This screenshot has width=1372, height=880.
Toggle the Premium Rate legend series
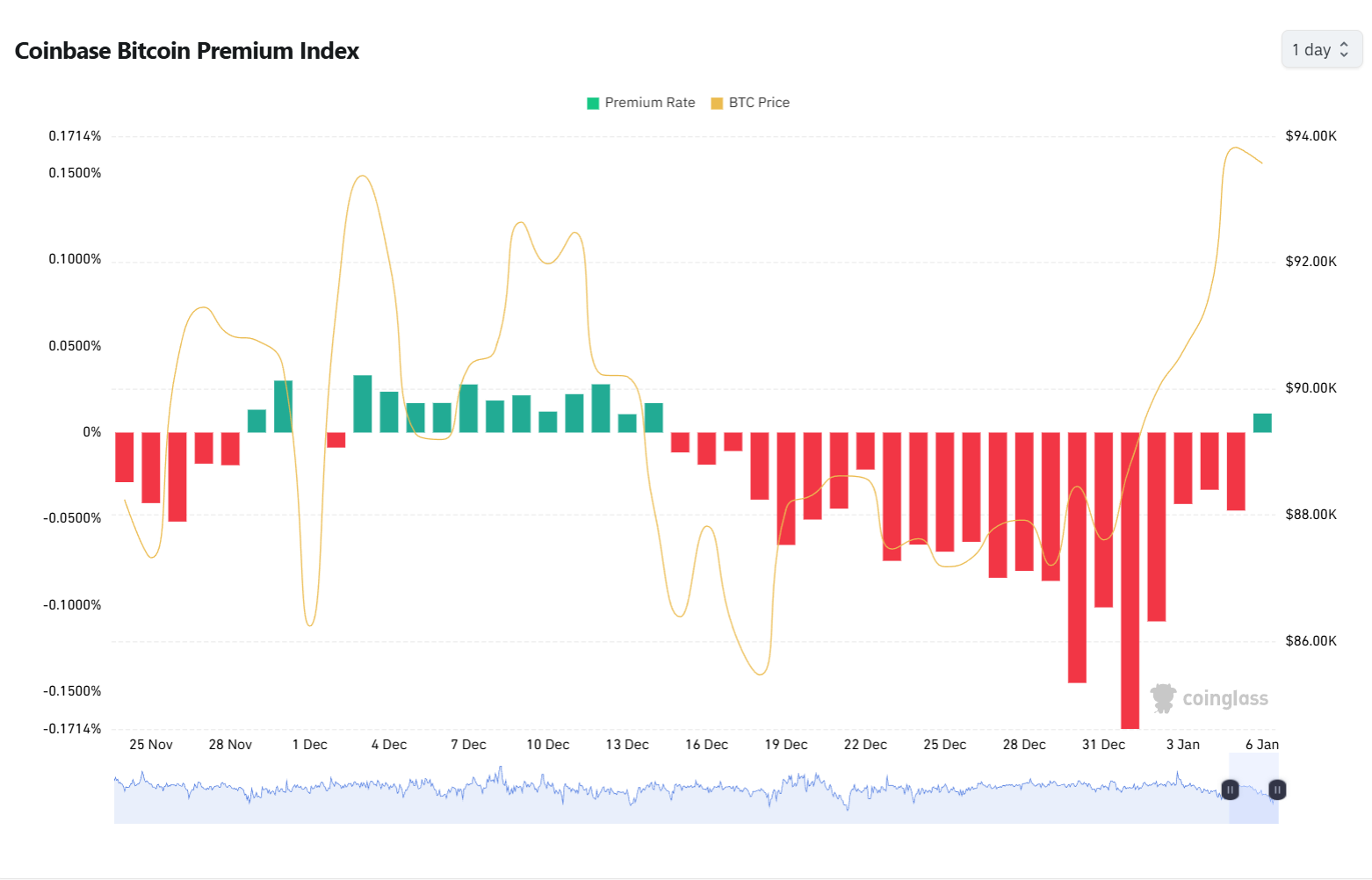[649, 103]
